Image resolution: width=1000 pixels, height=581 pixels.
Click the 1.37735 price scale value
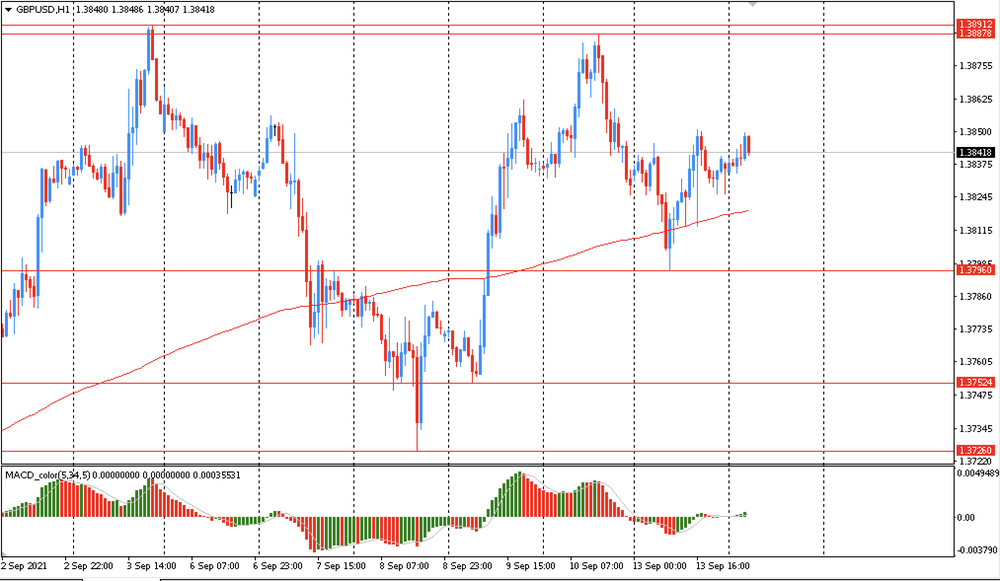tap(976, 329)
